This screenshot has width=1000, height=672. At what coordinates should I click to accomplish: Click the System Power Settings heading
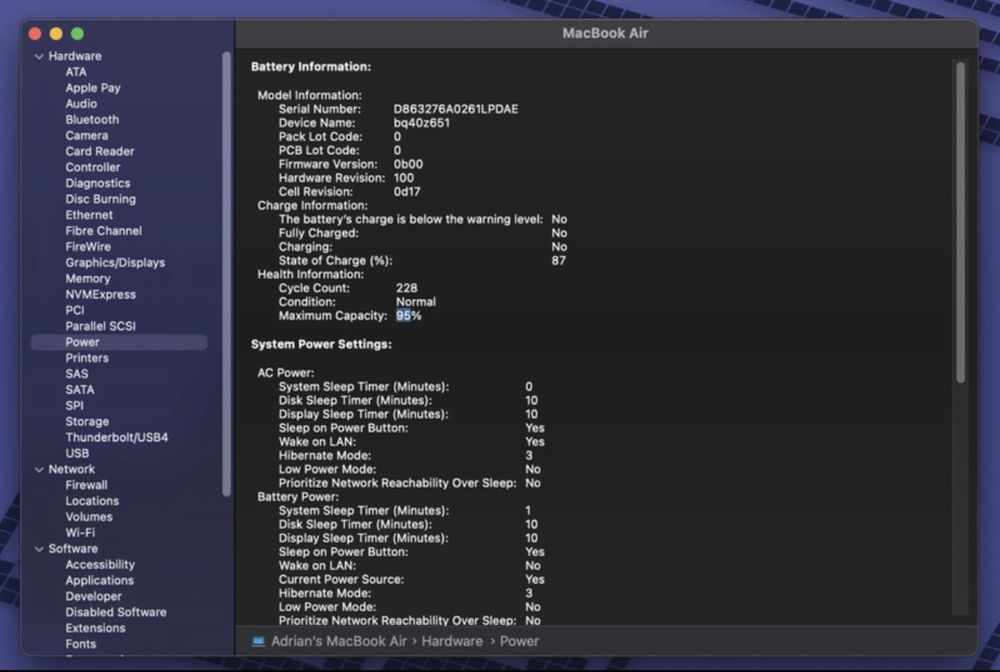pos(321,345)
